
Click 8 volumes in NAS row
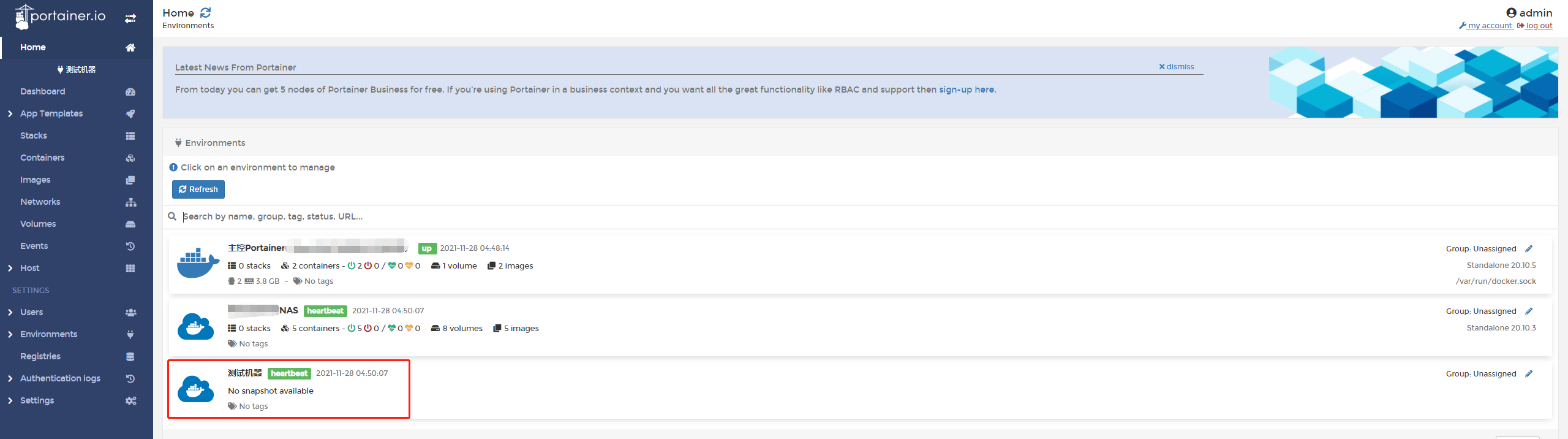(x=457, y=328)
